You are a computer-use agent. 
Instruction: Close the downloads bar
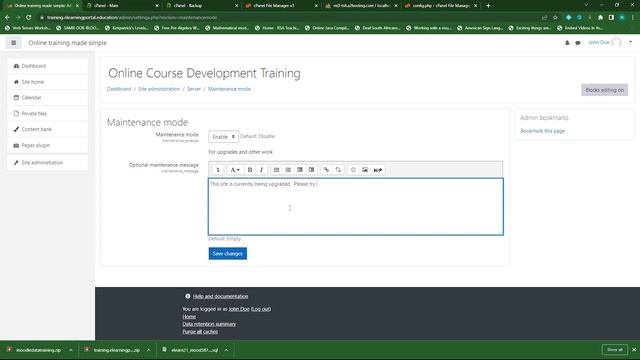(634, 350)
